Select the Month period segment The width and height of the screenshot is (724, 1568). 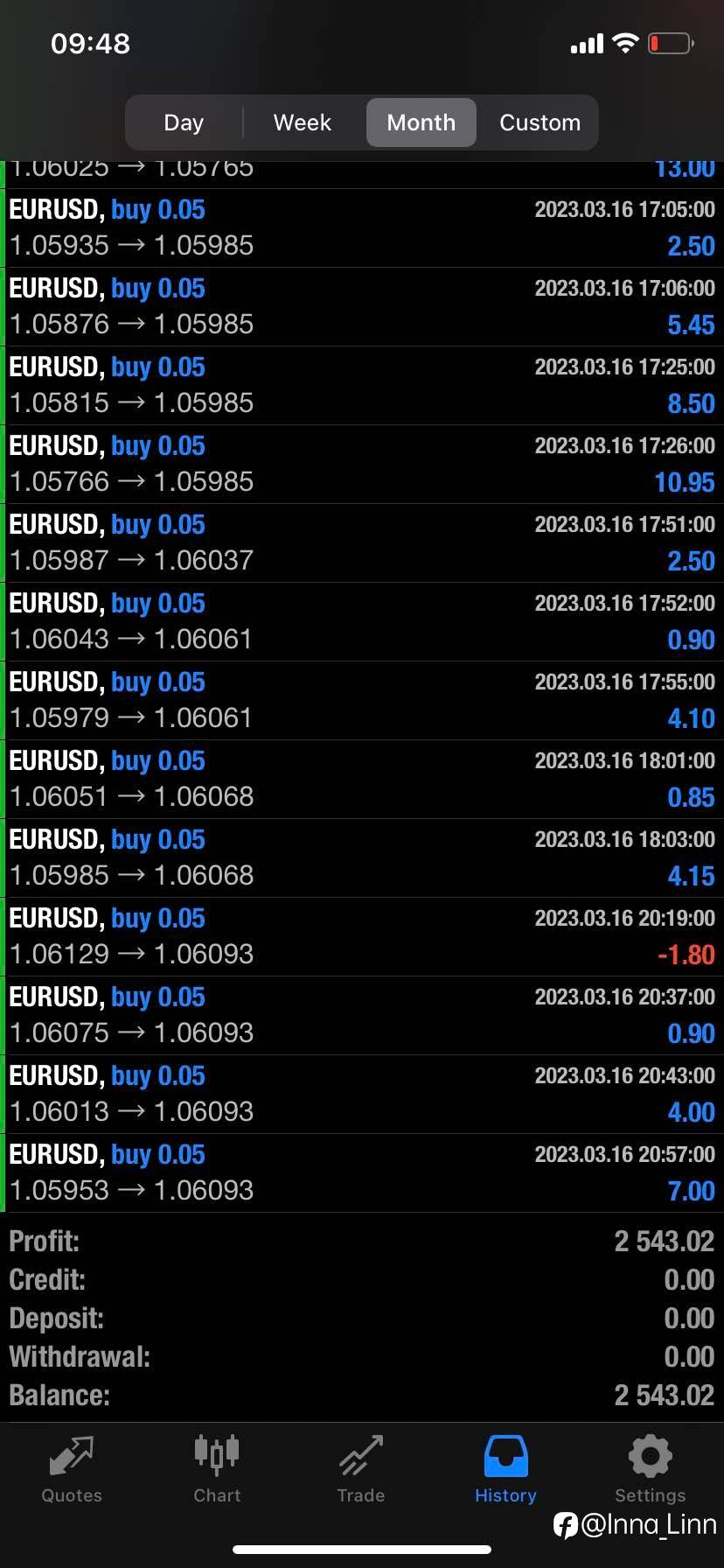tap(421, 122)
